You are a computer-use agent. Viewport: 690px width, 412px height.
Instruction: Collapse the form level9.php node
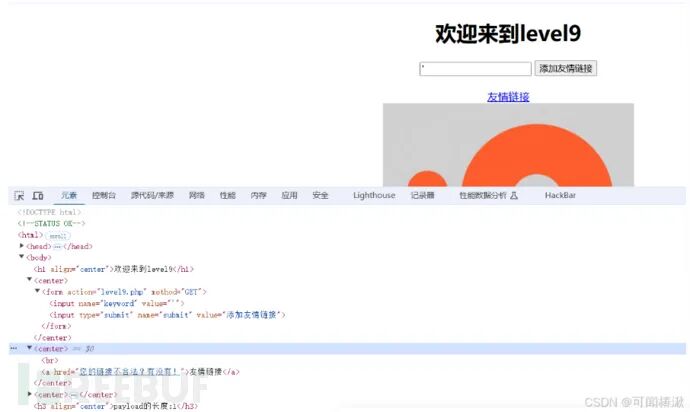coord(37,291)
